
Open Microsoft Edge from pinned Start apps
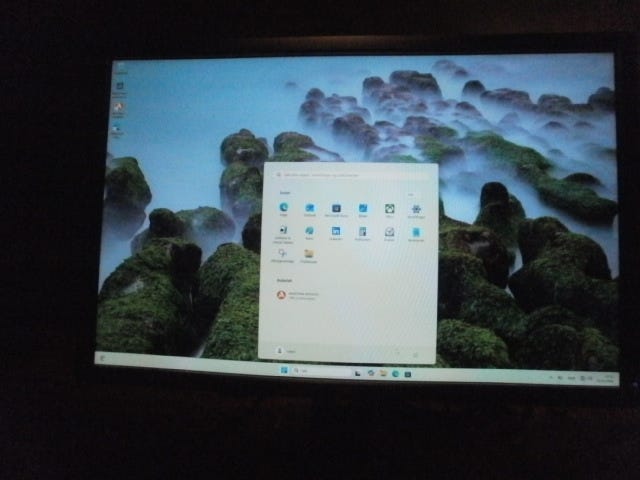[x=284, y=209]
